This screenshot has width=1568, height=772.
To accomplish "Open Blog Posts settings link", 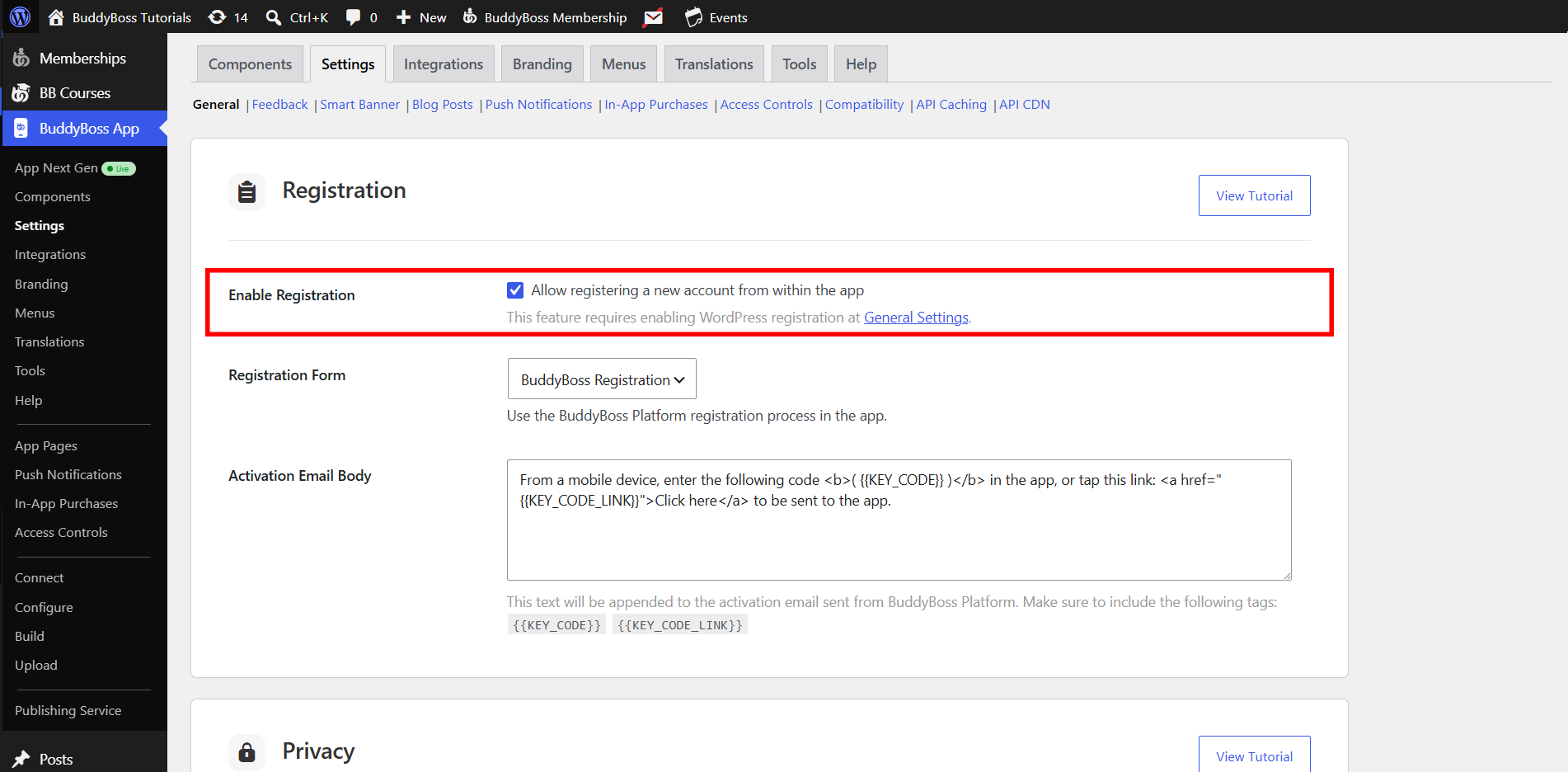I will click(x=443, y=105).
